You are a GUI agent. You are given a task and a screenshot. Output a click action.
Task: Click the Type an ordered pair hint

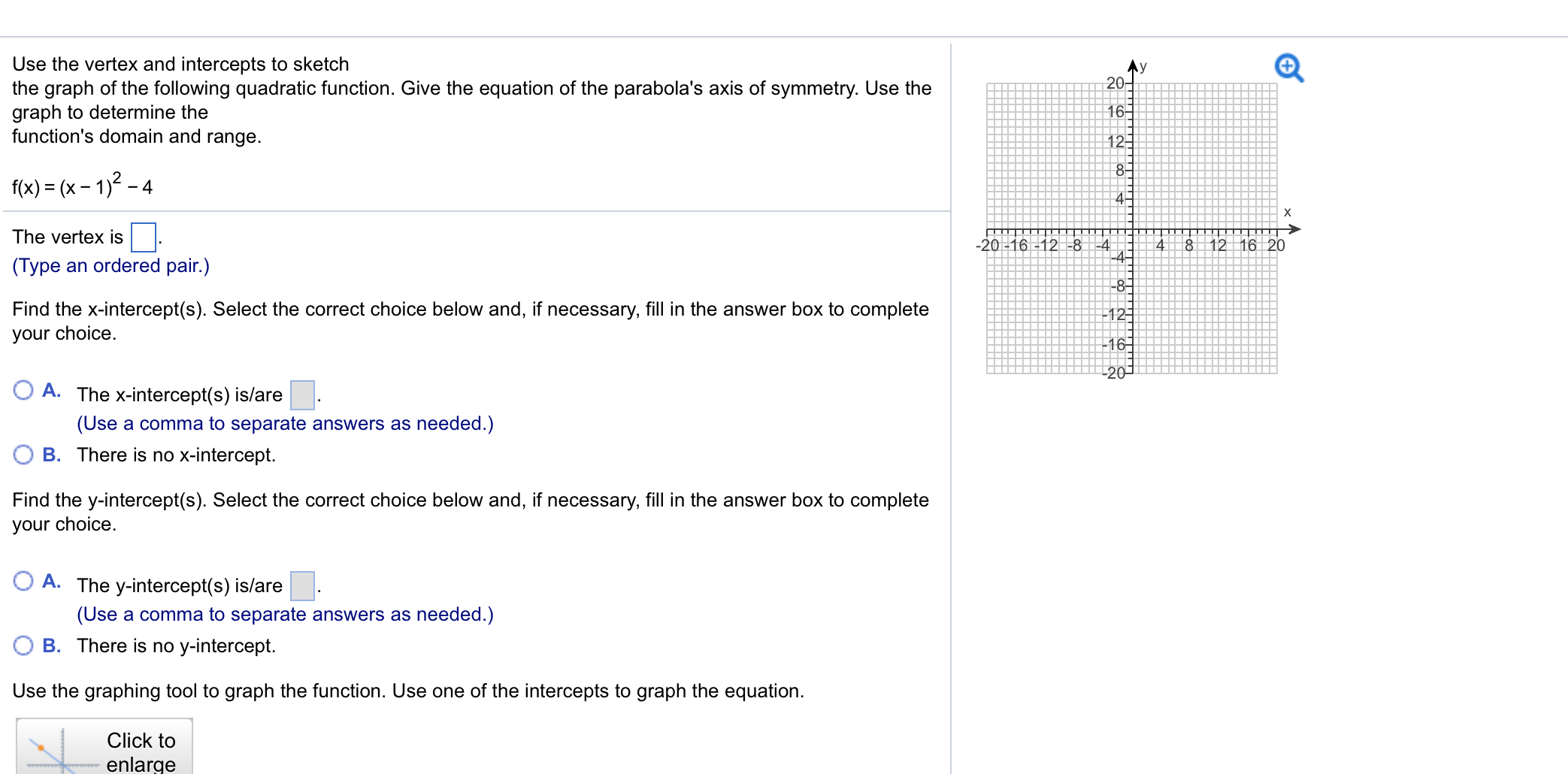(110, 265)
